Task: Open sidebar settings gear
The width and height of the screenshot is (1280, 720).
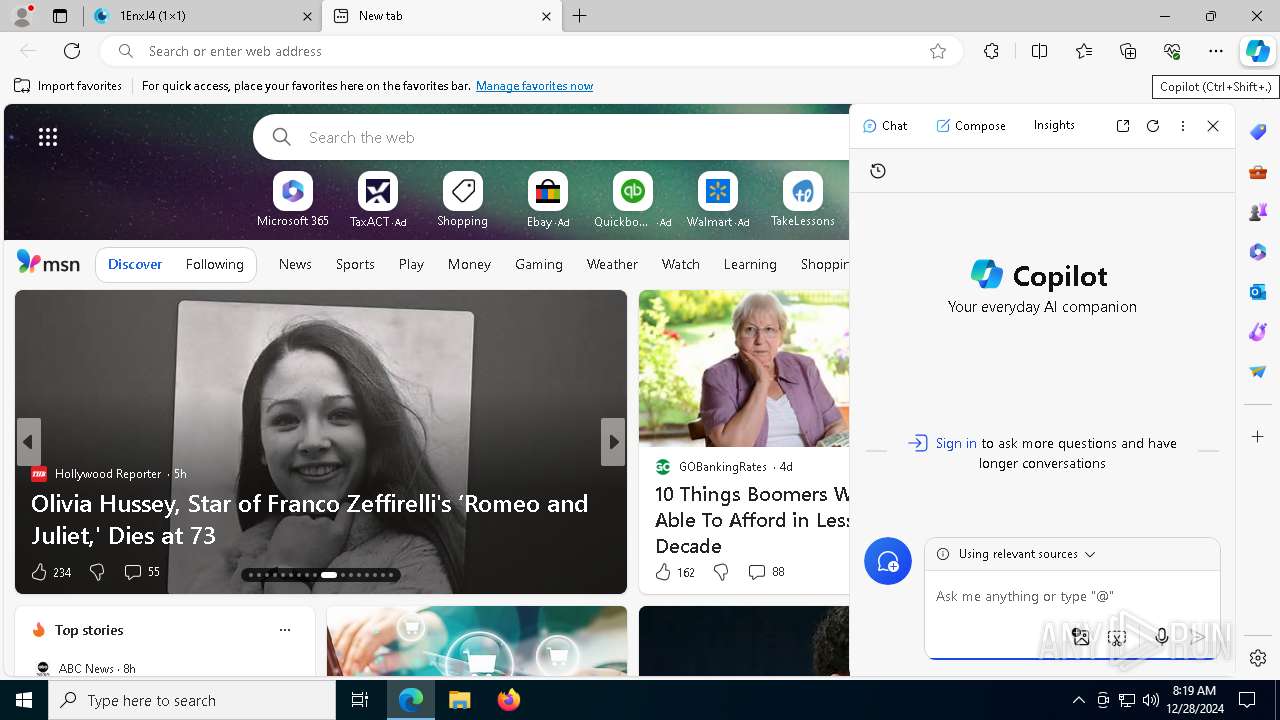Action: tap(1258, 658)
